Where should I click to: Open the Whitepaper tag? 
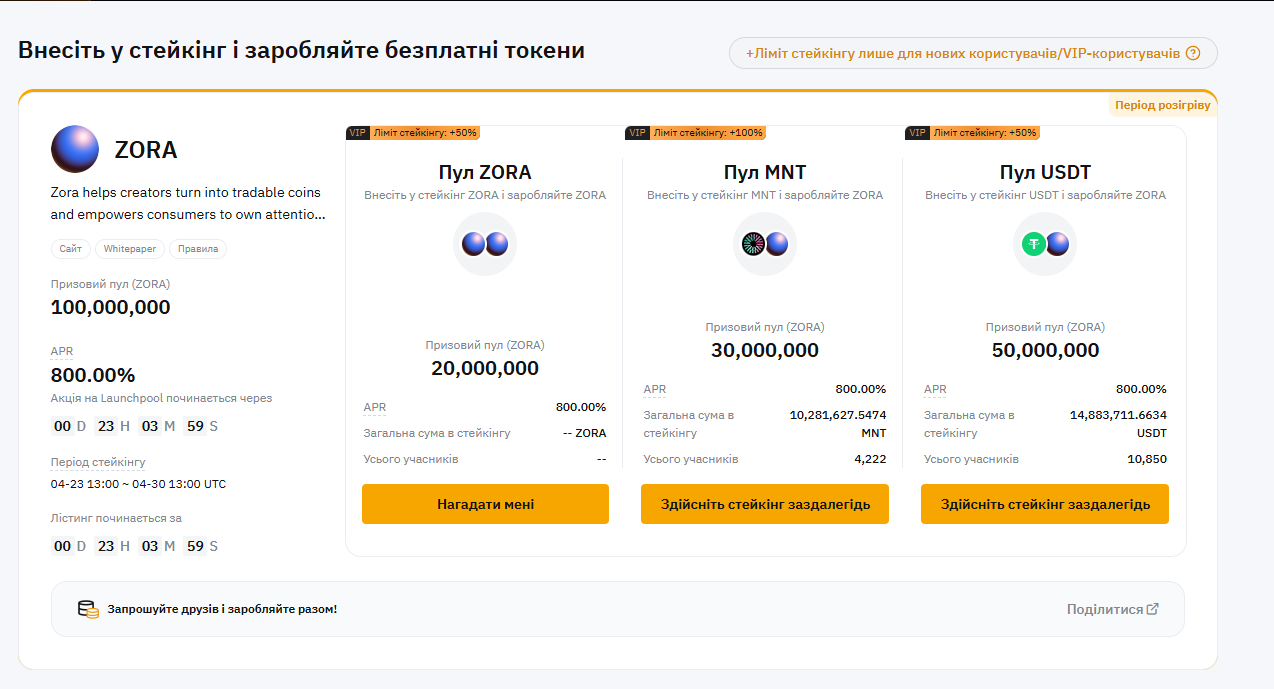click(x=130, y=249)
